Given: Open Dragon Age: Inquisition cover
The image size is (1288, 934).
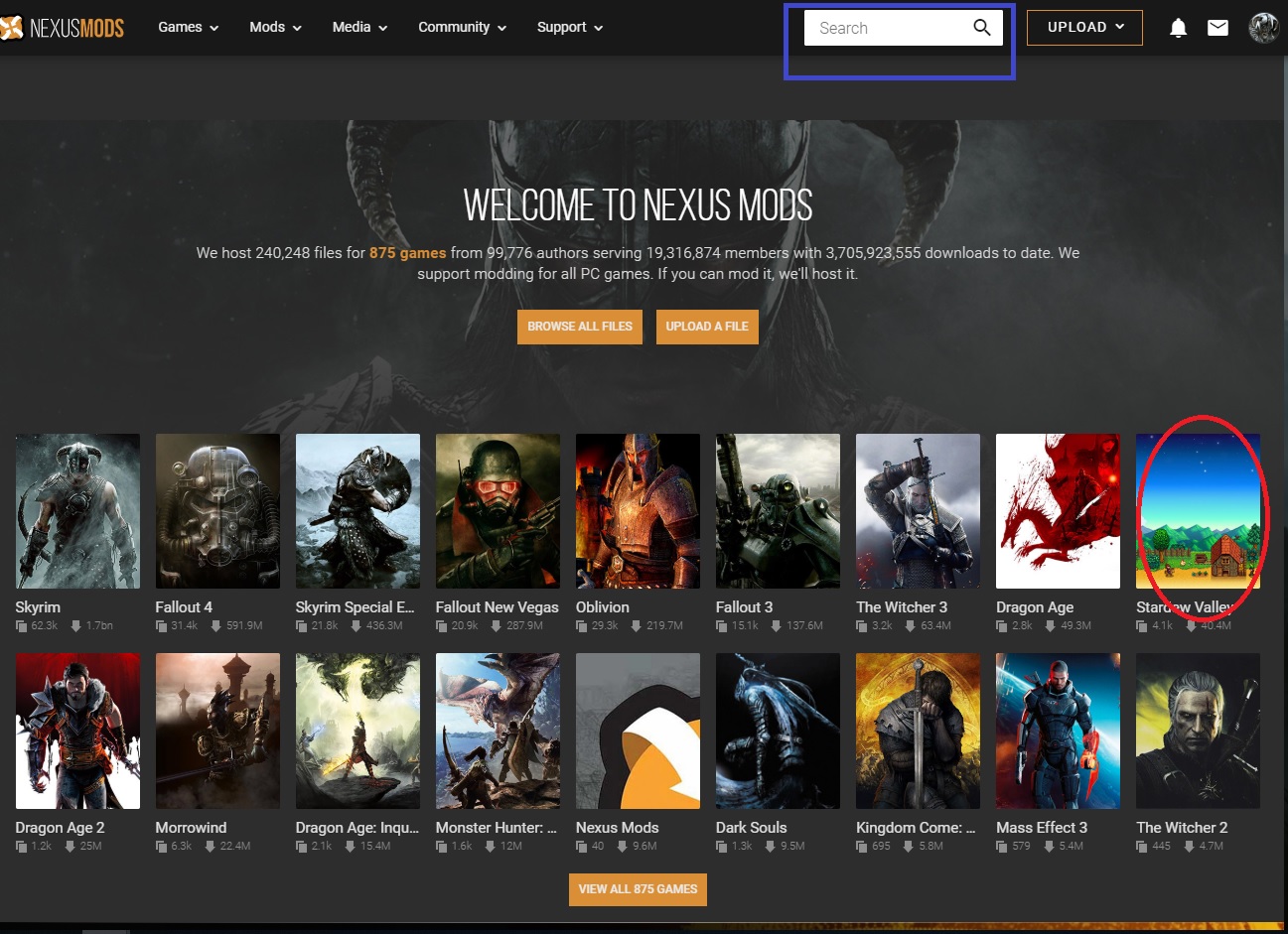Looking at the screenshot, I should 358,731.
